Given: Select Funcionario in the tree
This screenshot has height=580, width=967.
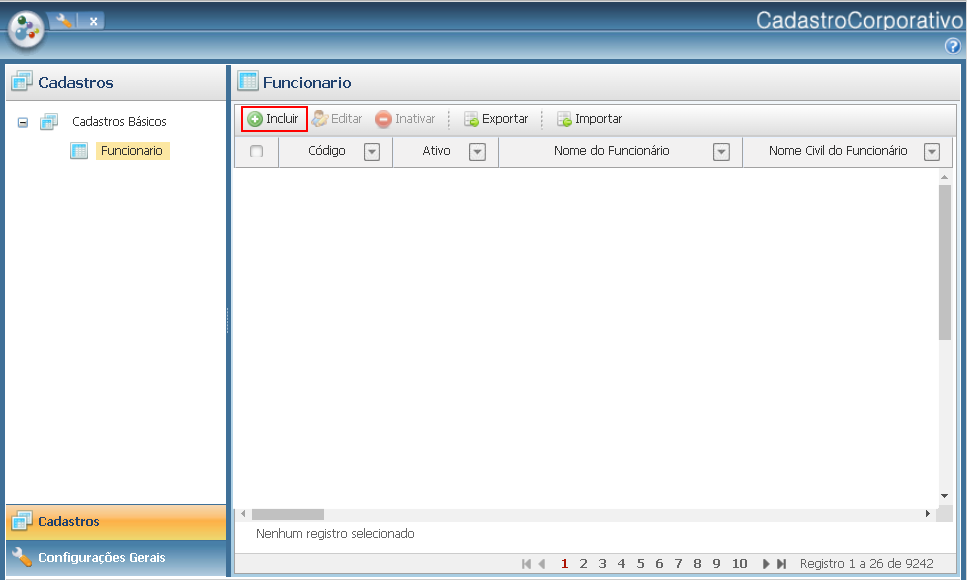Looking at the screenshot, I should tap(131, 151).
